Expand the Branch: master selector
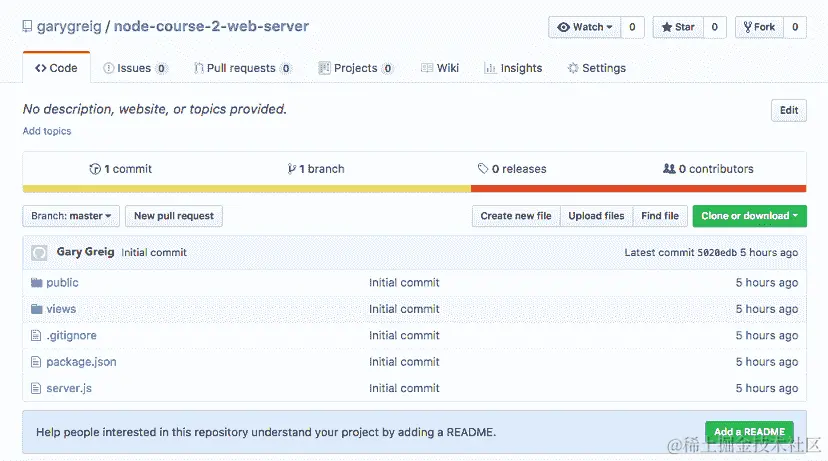The width and height of the screenshot is (828, 461). 71,216
